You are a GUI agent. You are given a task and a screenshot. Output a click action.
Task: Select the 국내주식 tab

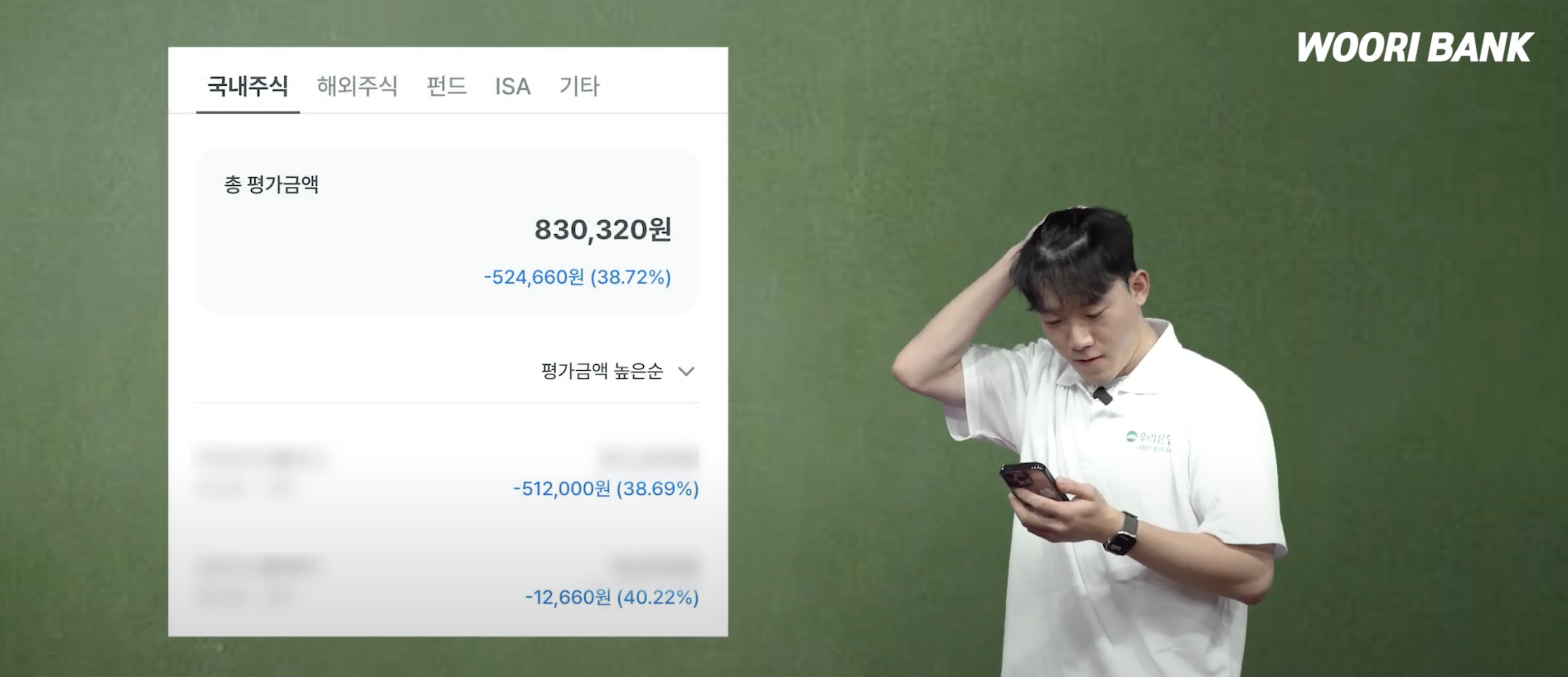(248, 86)
